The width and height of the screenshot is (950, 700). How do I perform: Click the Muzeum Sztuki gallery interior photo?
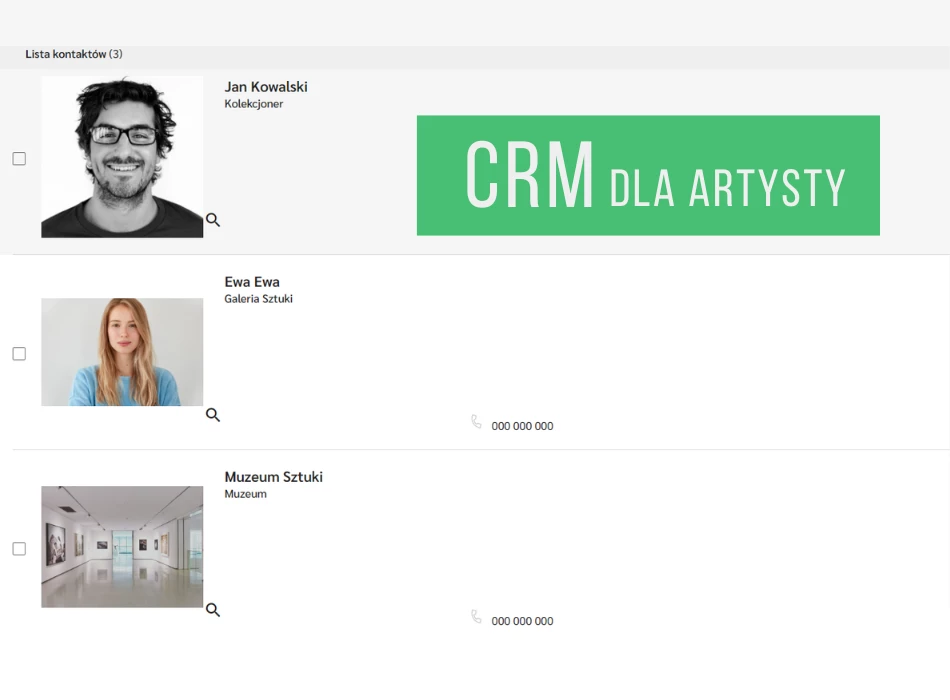coord(122,547)
